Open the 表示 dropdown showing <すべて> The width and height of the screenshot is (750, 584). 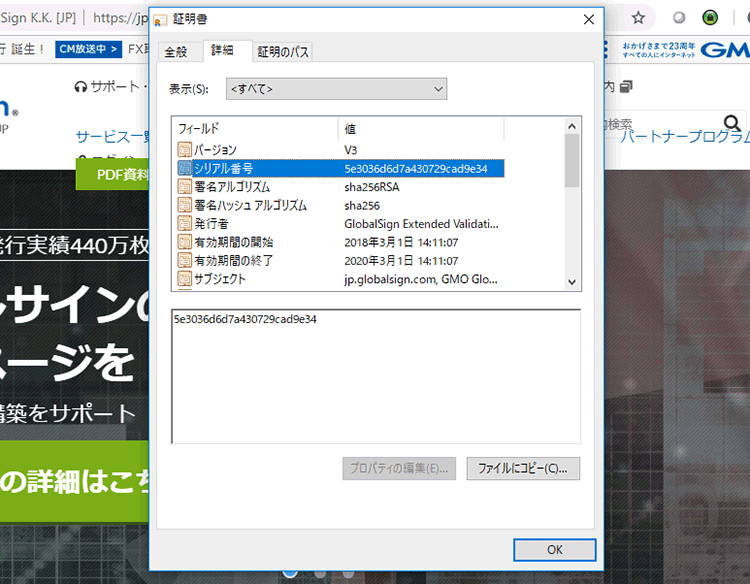[x=336, y=89]
